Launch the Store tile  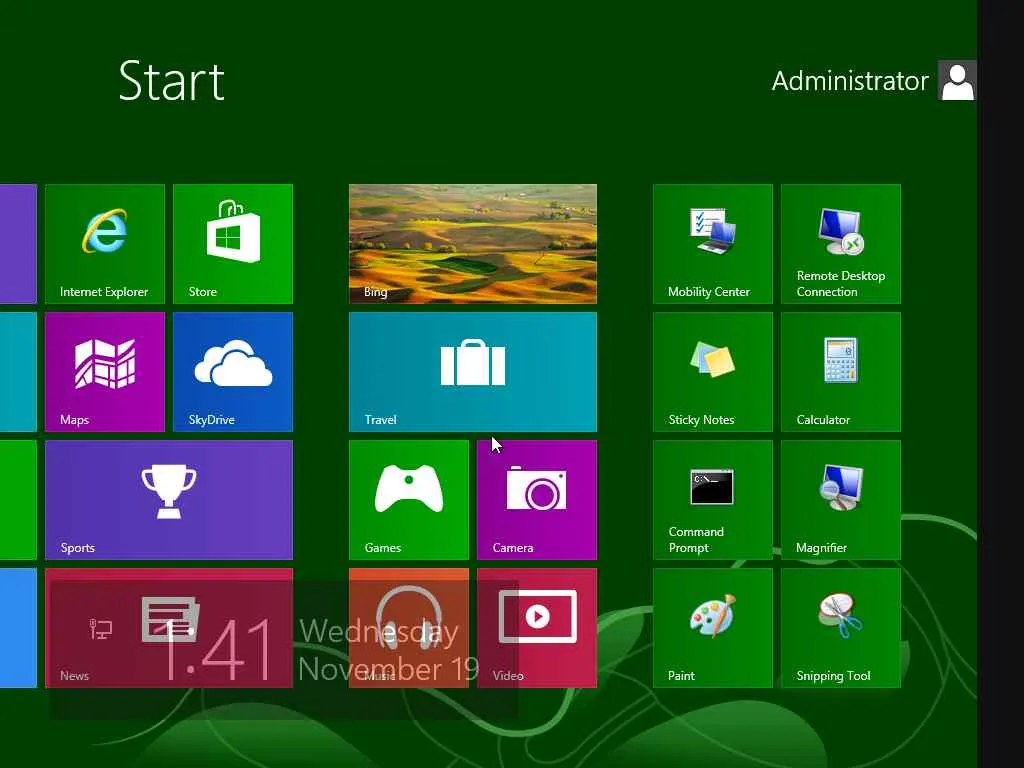[232, 244]
